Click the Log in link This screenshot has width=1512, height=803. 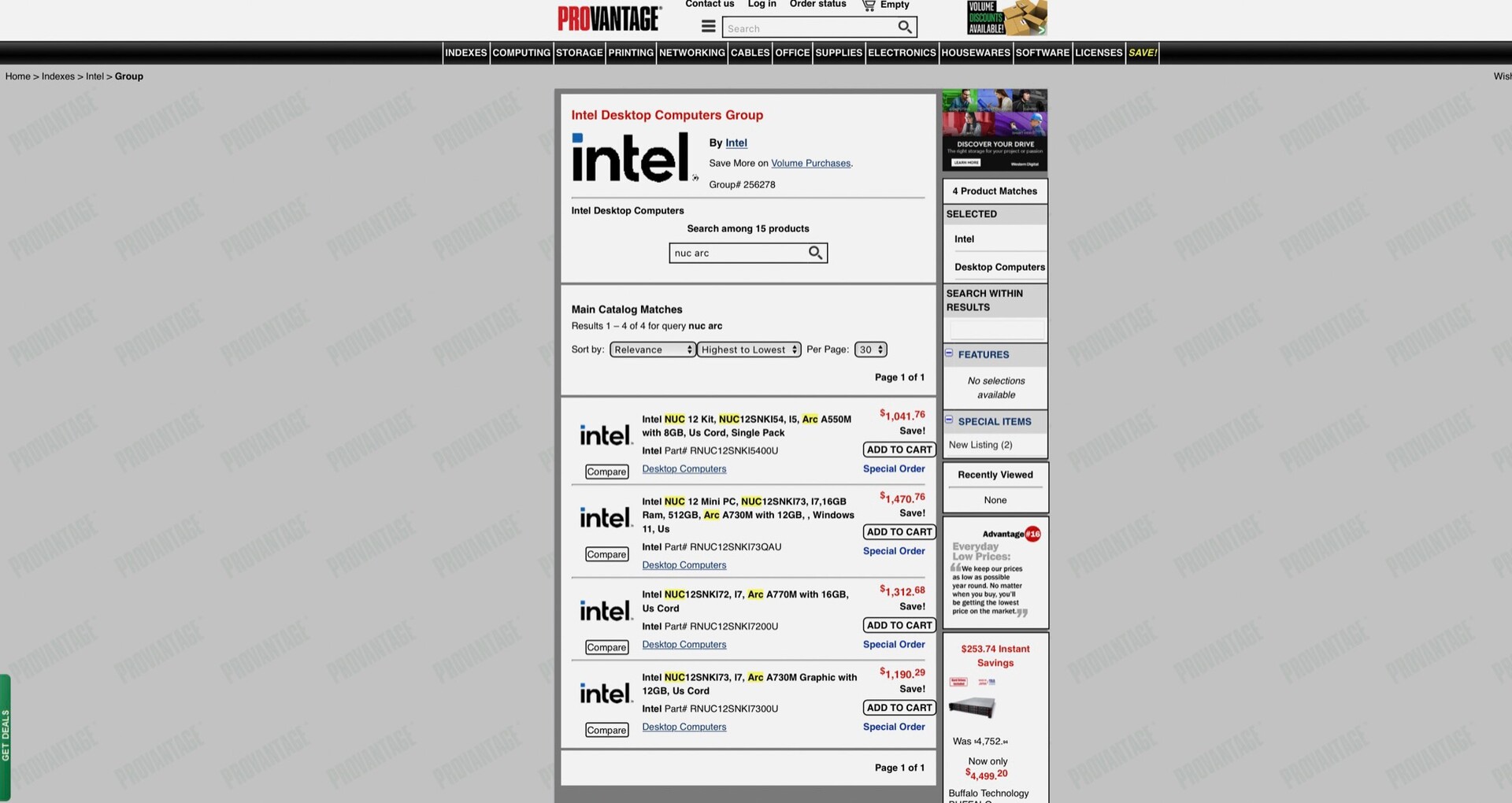[762, 4]
